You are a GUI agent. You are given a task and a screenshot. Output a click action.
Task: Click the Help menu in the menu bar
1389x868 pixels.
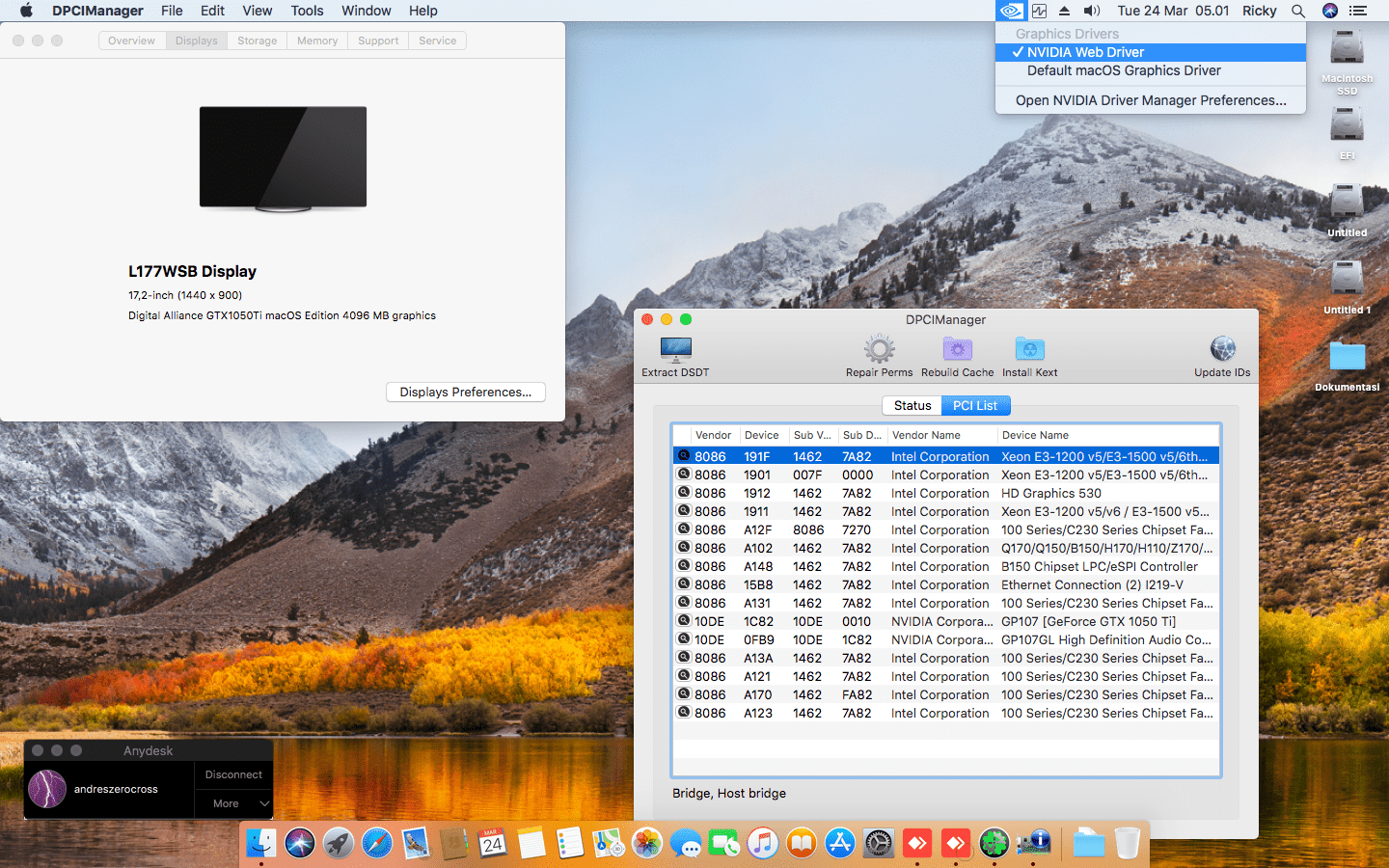423,11
